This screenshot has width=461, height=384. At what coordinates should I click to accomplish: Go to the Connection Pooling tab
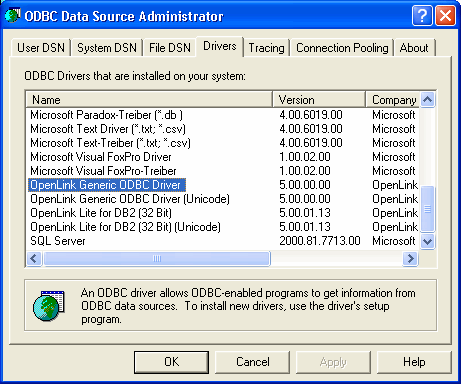[x=342, y=48]
